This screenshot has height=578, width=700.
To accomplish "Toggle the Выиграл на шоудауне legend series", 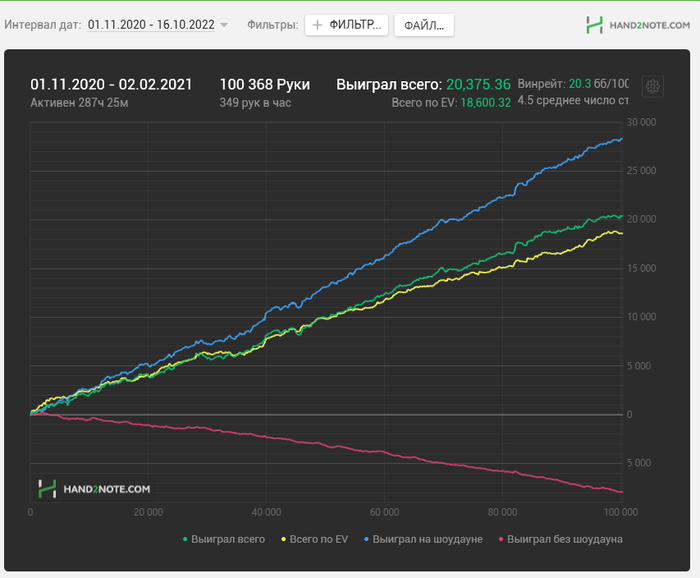I will click(x=423, y=539).
